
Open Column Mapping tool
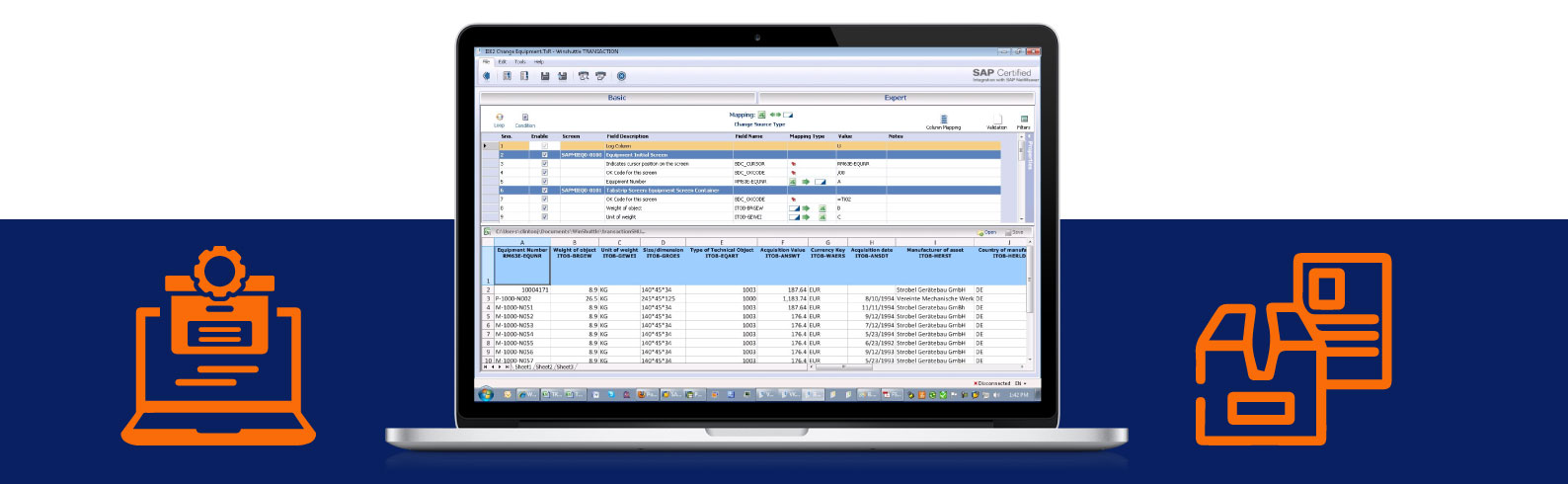pos(943,120)
